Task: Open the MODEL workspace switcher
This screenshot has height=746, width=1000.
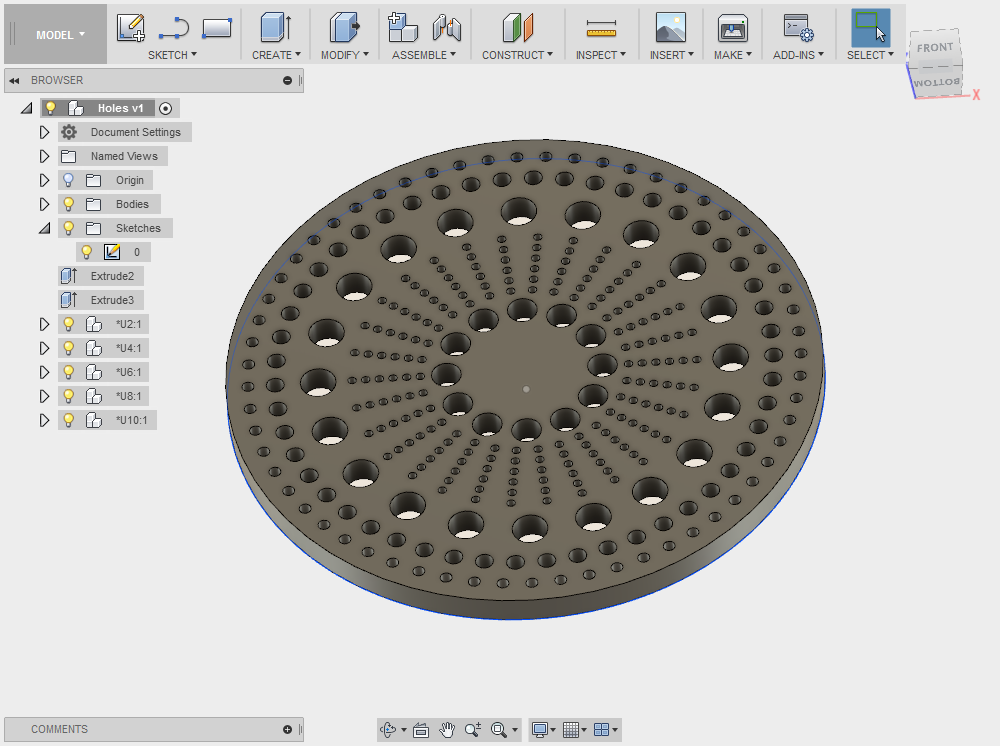Action: [55, 33]
